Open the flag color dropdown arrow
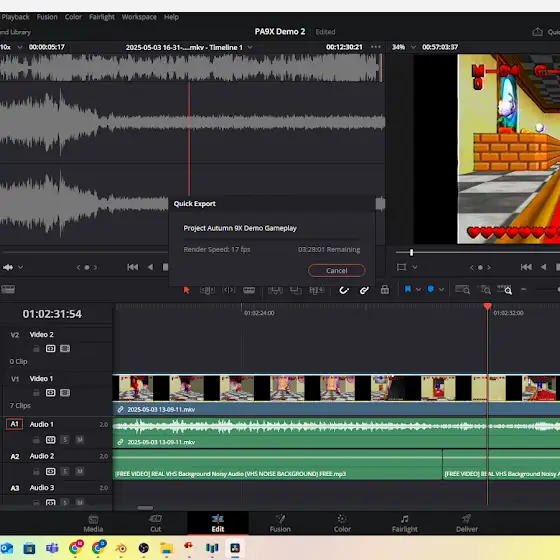This screenshot has width=560, height=560. point(418,289)
